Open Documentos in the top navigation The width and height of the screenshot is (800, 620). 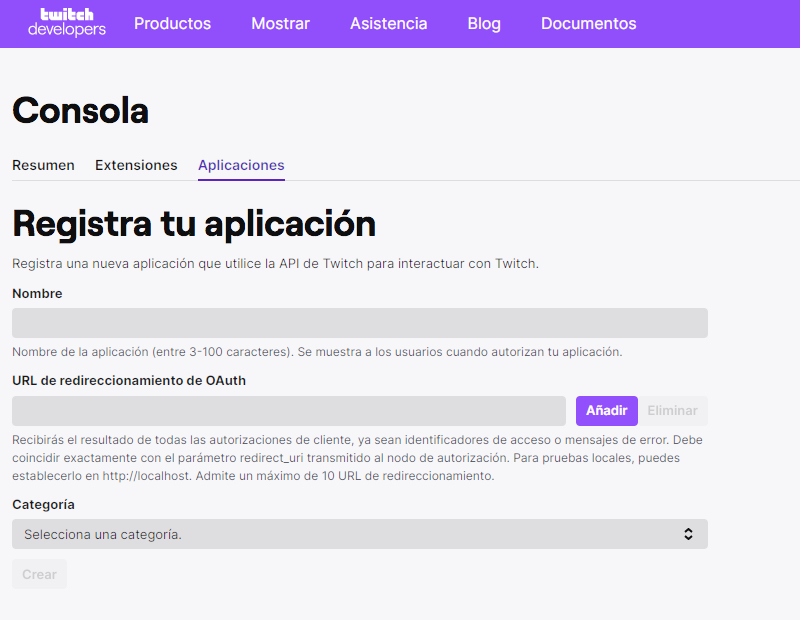588,23
